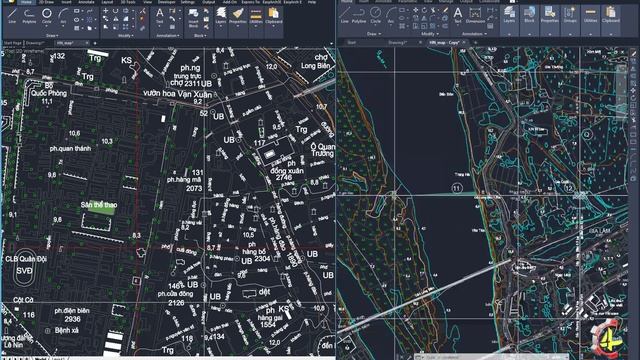Click 'vườn hoa Vạn Xuân' map label
This screenshot has height=360, width=640.
(178, 94)
